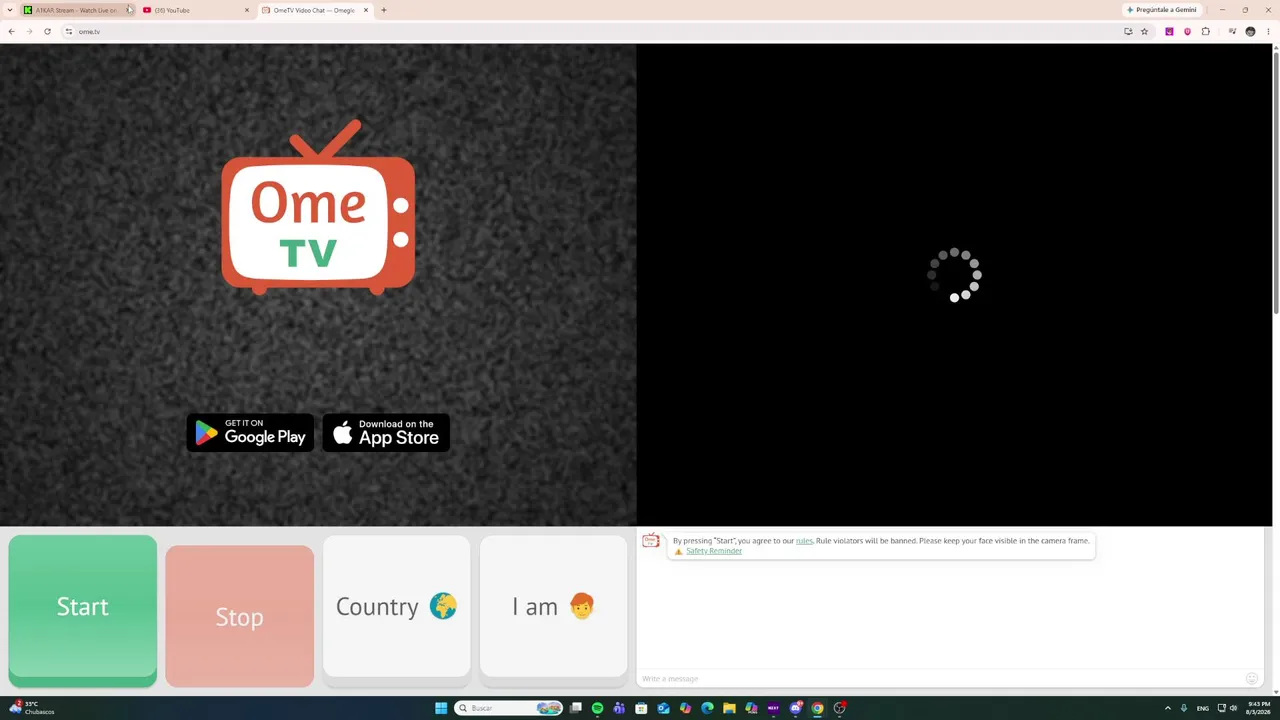Expand the tab search dropdown arrow

pos(9,10)
